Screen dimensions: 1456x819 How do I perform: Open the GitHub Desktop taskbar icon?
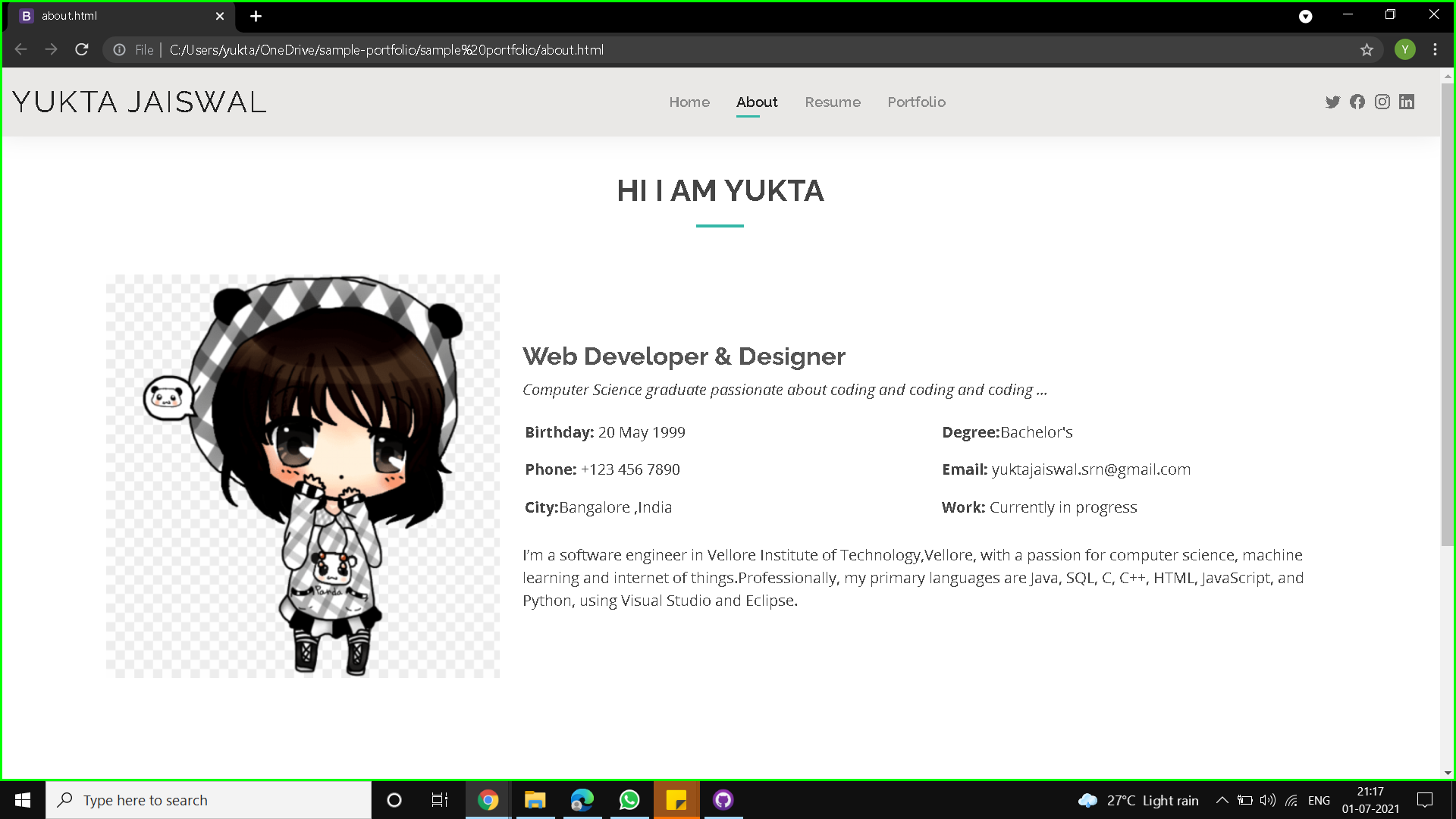(x=723, y=800)
